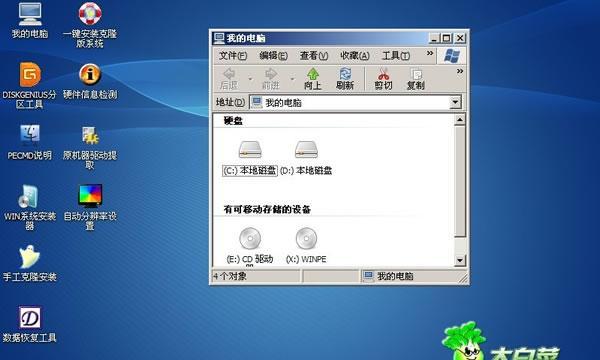Click the status bar text 4 个对象
600x360 pixels.
[x=230, y=276]
